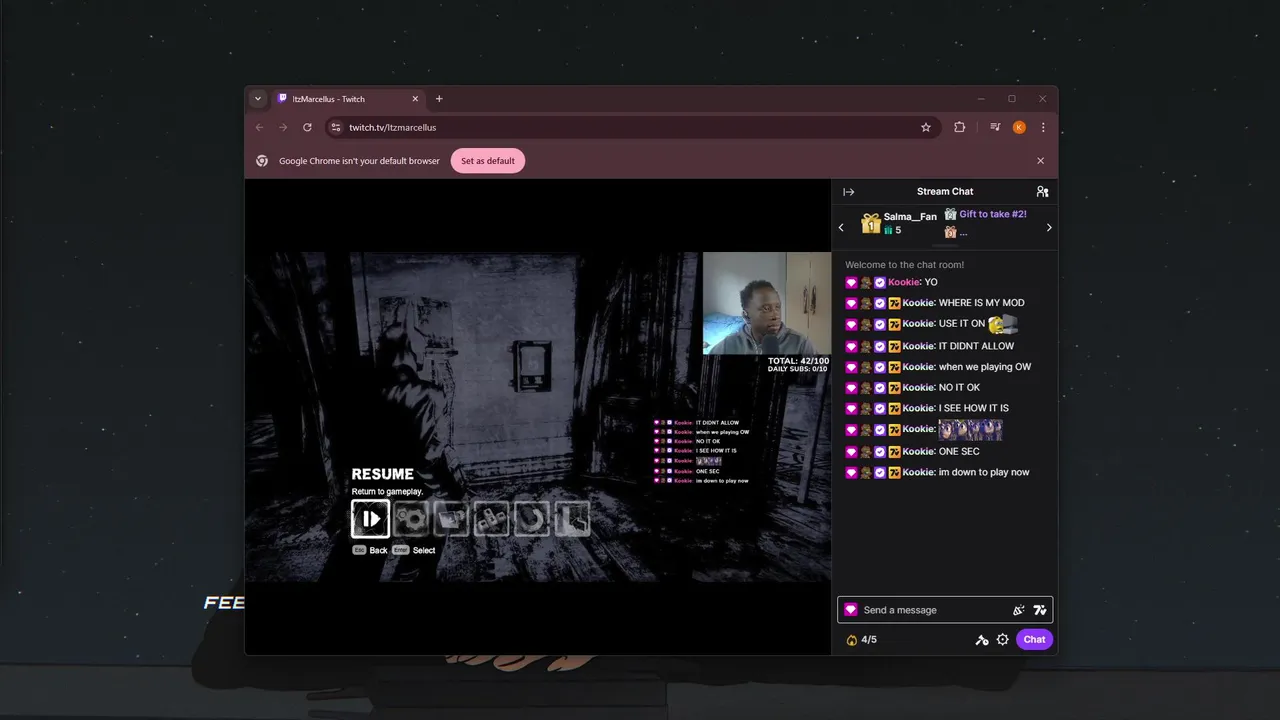
Task: Click the emote in 'USE IT ON' message
Action: point(1003,324)
